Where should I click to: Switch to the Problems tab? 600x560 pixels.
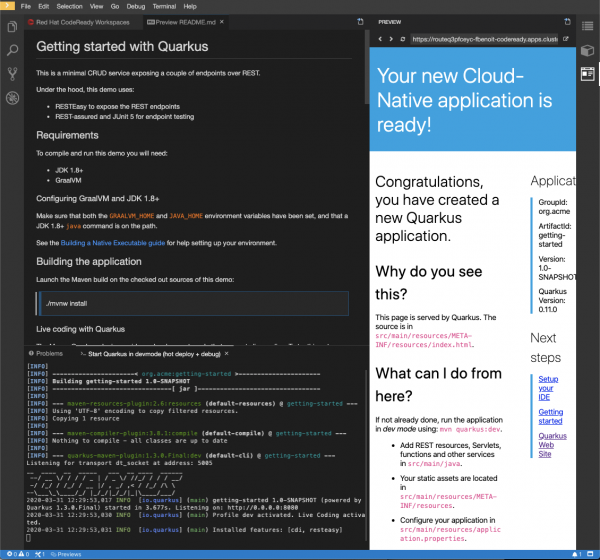49,353
